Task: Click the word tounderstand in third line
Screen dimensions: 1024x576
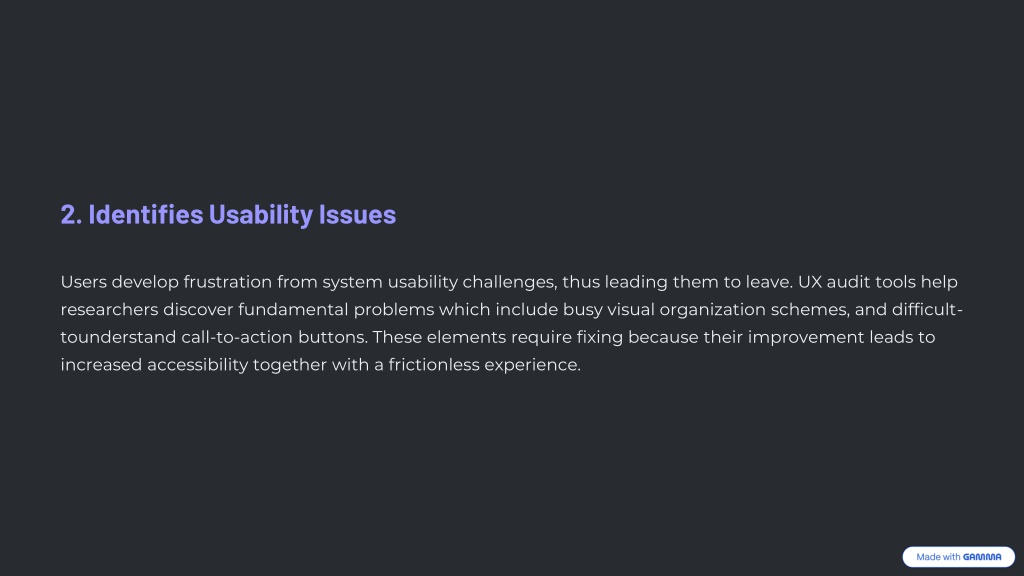Action: pyautogui.click(x=118, y=338)
